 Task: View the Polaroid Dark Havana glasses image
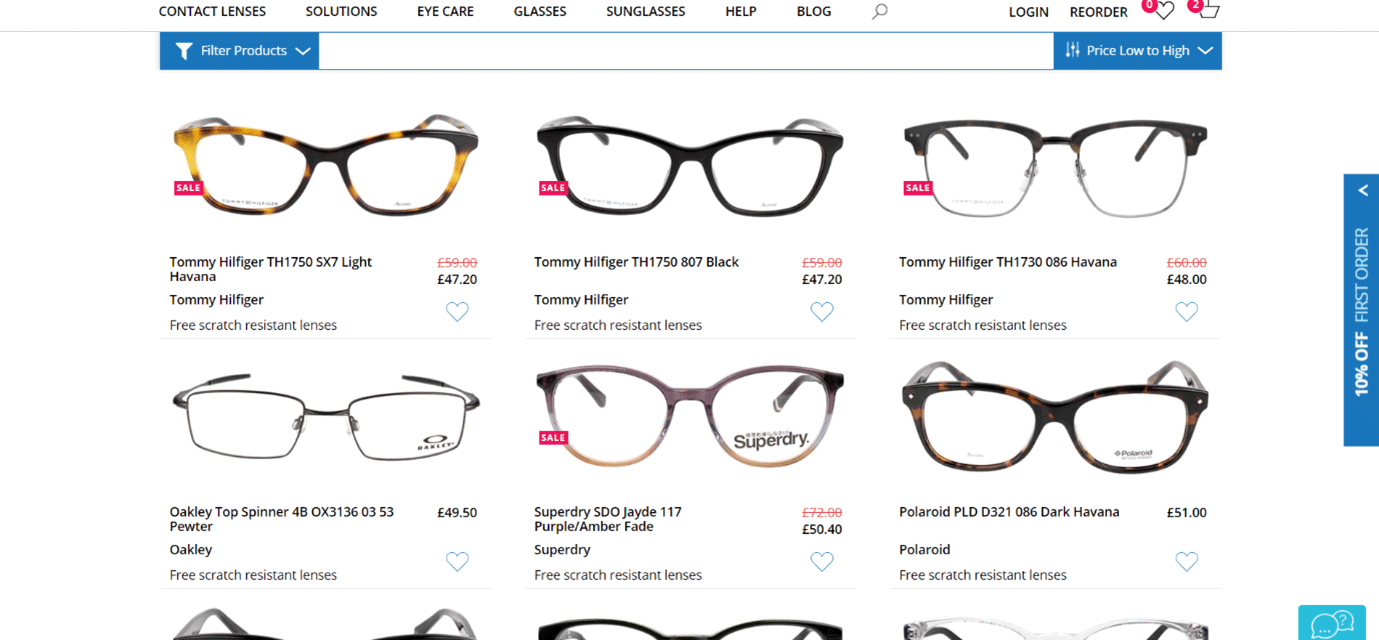pyautogui.click(x=1056, y=416)
